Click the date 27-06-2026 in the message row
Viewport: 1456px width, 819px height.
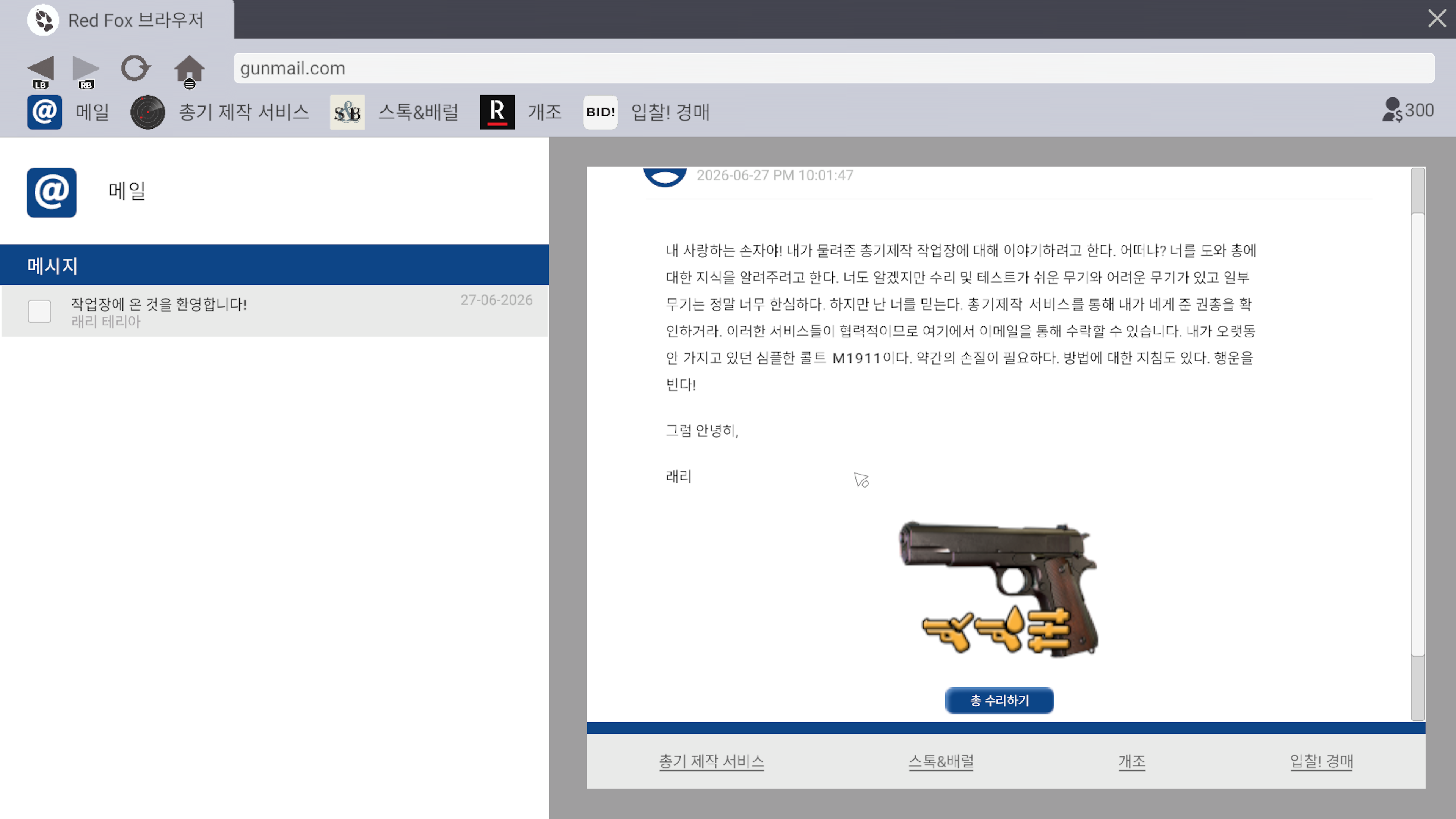pos(496,300)
